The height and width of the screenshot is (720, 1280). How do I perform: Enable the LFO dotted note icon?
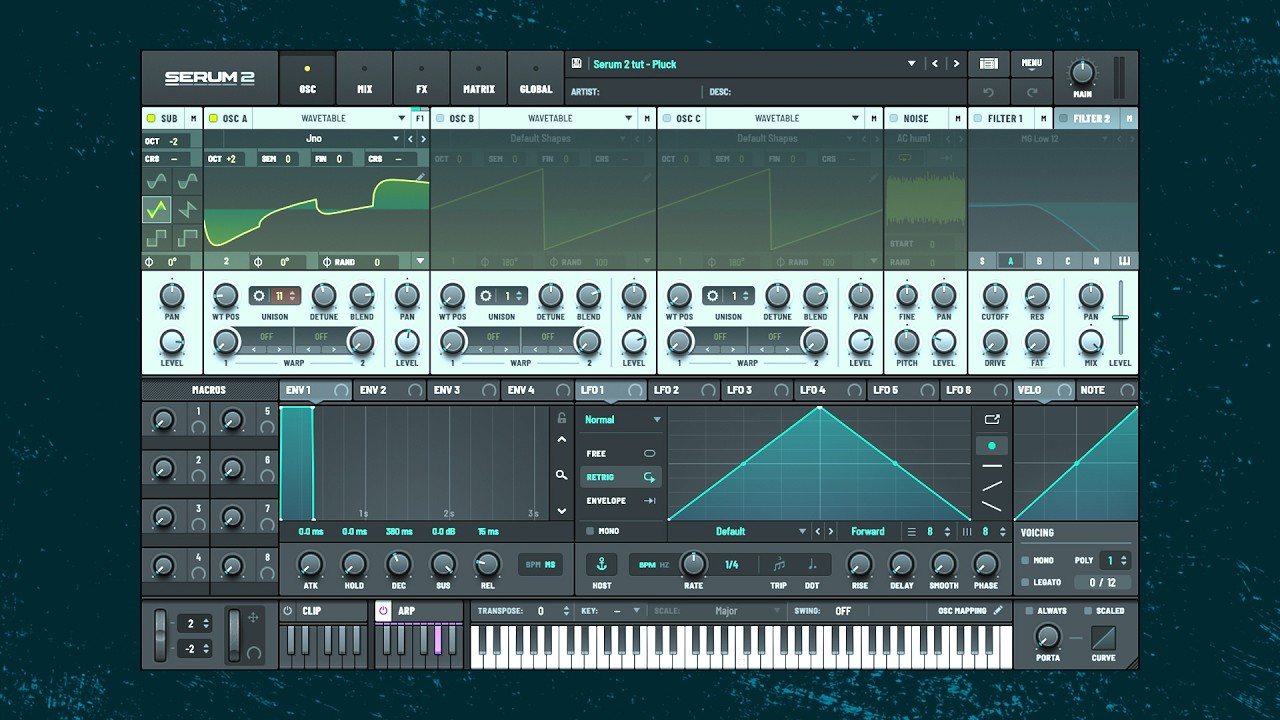[811, 564]
